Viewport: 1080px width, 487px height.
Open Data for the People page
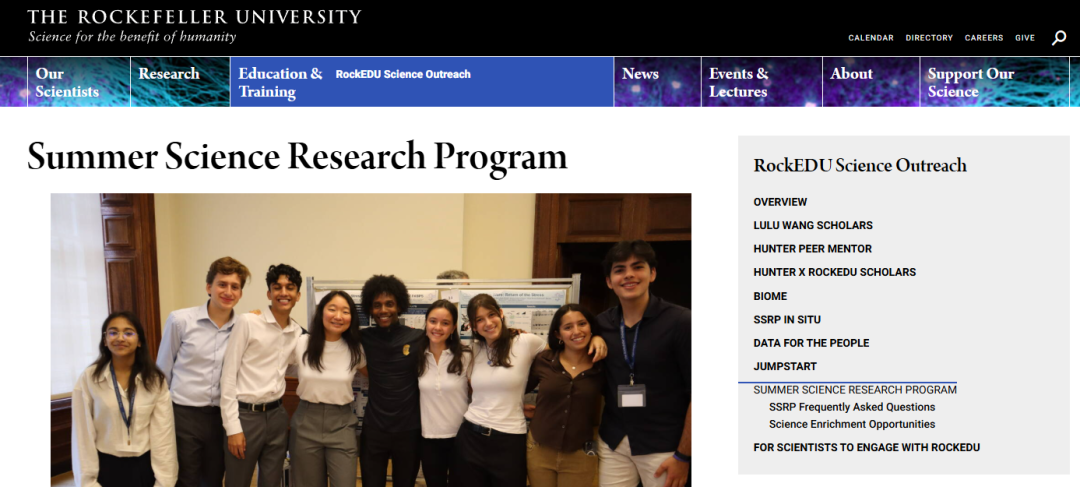811,343
